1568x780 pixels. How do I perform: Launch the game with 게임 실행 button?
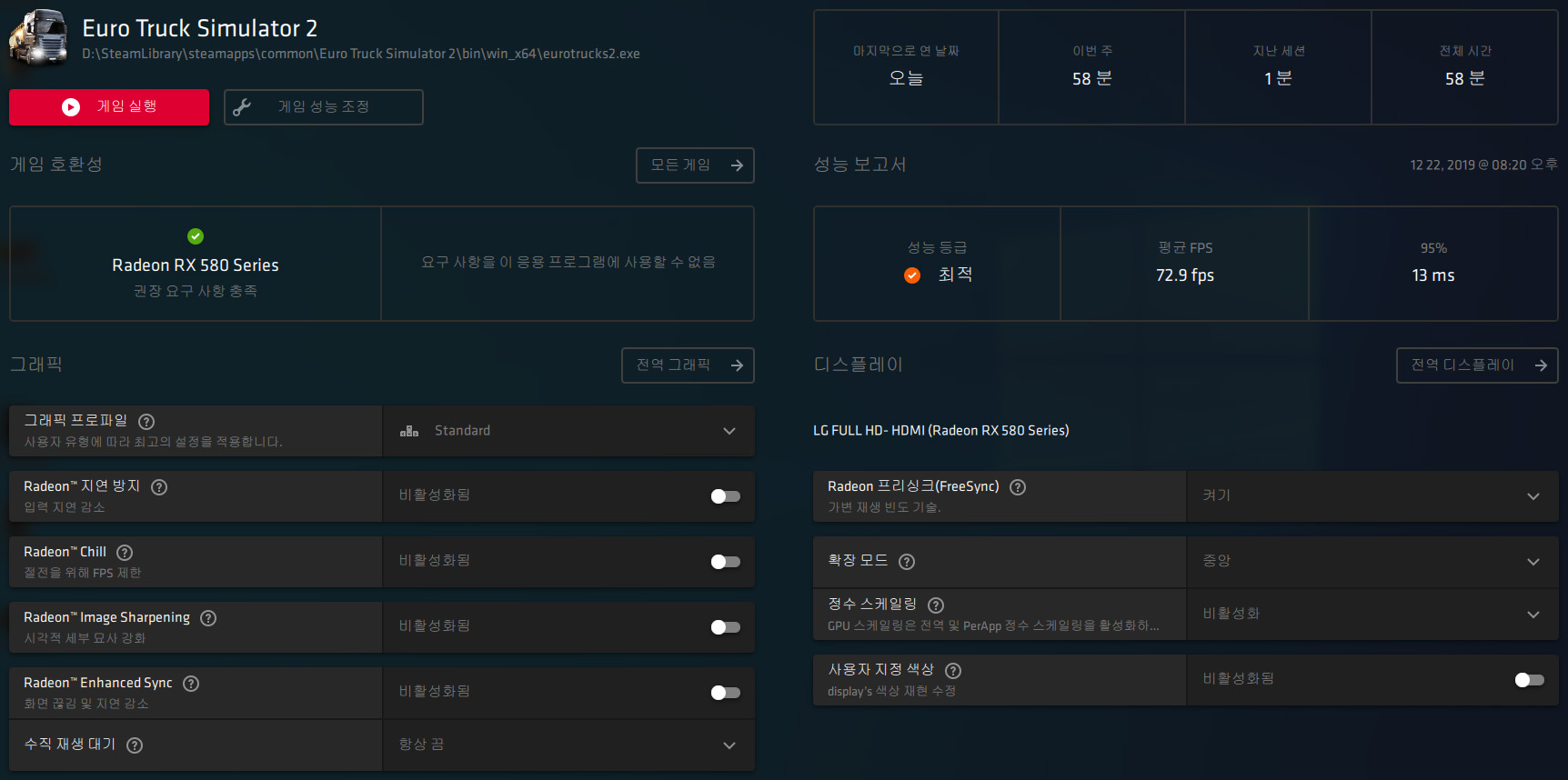click(109, 107)
